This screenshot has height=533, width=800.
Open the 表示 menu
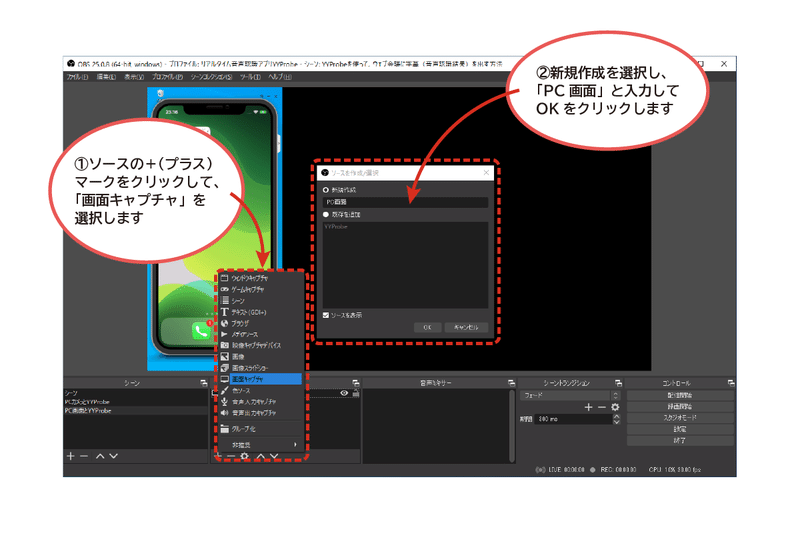[x=134, y=77]
